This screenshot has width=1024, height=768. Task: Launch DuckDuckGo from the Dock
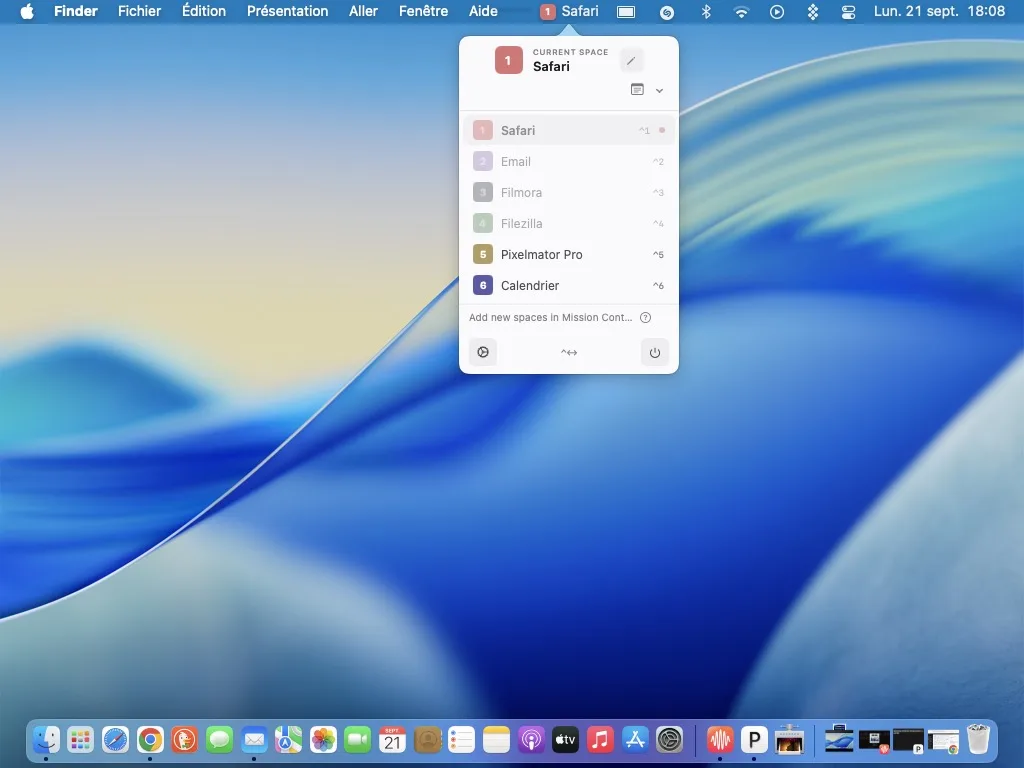pyautogui.click(x=185, y=739)
